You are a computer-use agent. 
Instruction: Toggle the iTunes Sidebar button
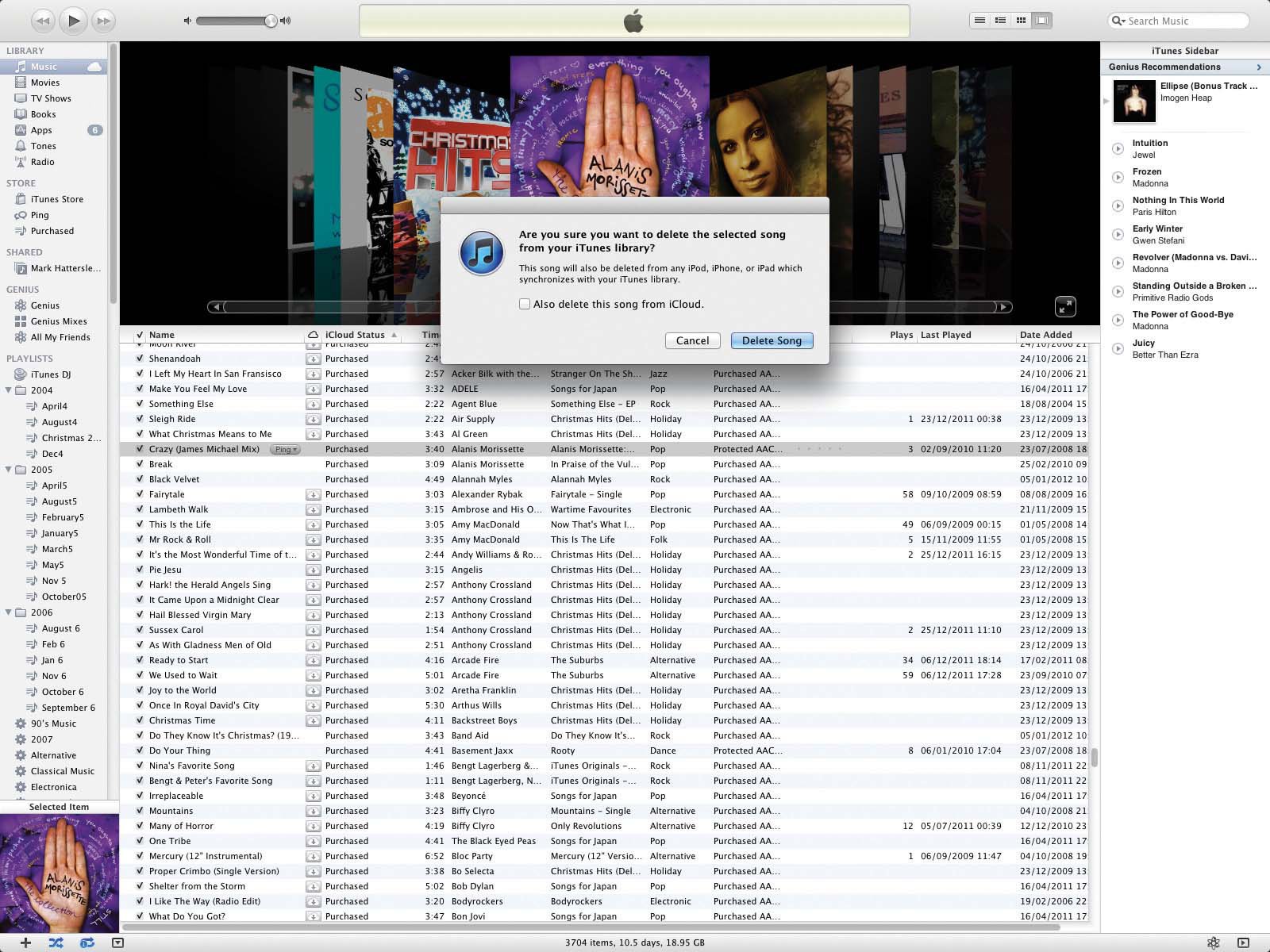point(1243,942)
